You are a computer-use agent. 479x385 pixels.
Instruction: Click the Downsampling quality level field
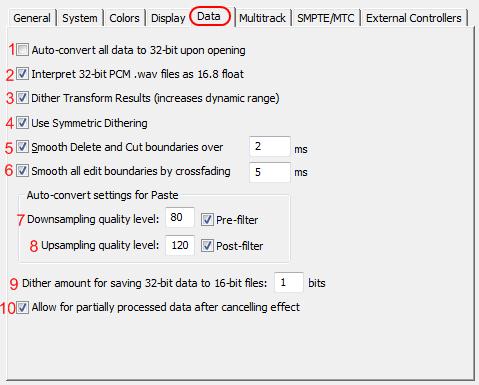tap(180, 217)
